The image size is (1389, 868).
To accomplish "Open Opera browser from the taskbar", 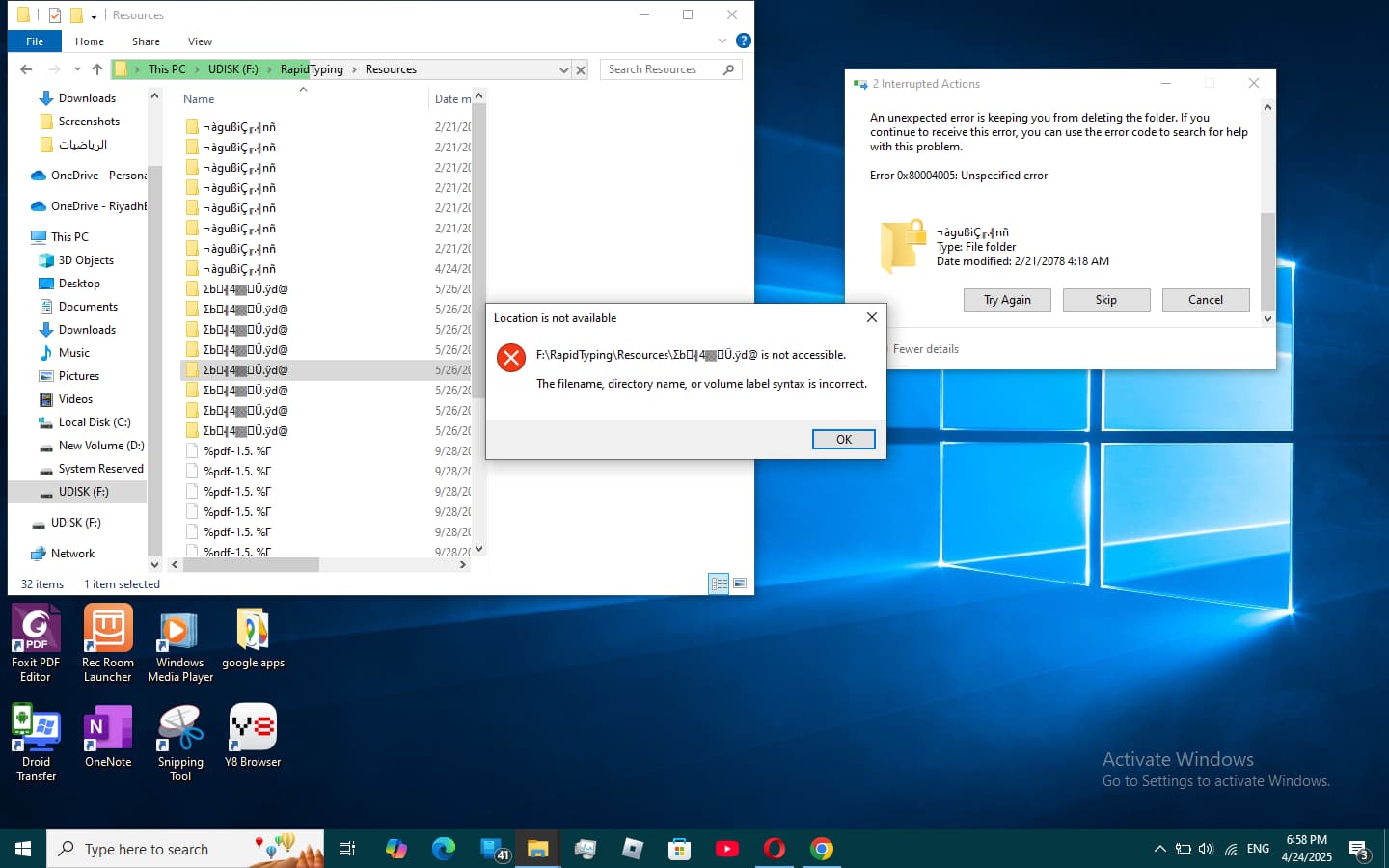I will coord(775,849).
